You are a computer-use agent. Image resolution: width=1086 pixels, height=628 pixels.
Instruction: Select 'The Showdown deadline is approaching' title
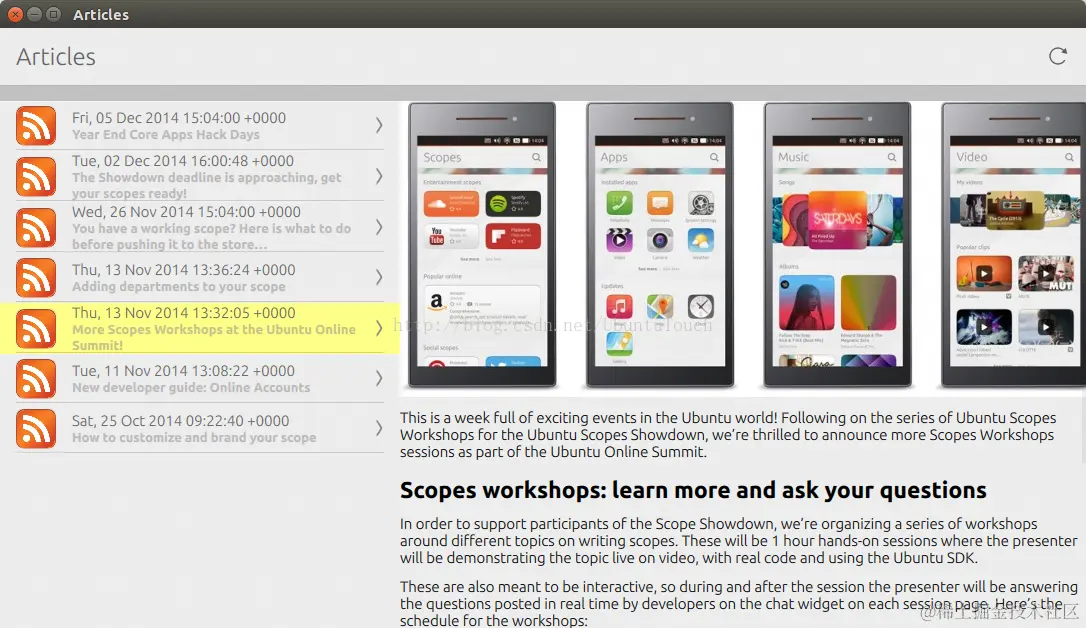206,185
